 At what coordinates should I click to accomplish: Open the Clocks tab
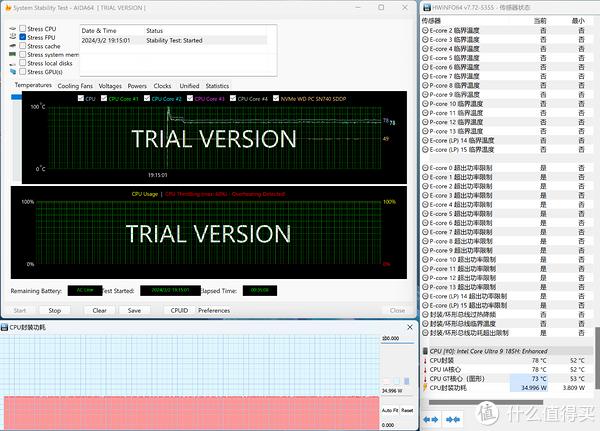[162, 86]
